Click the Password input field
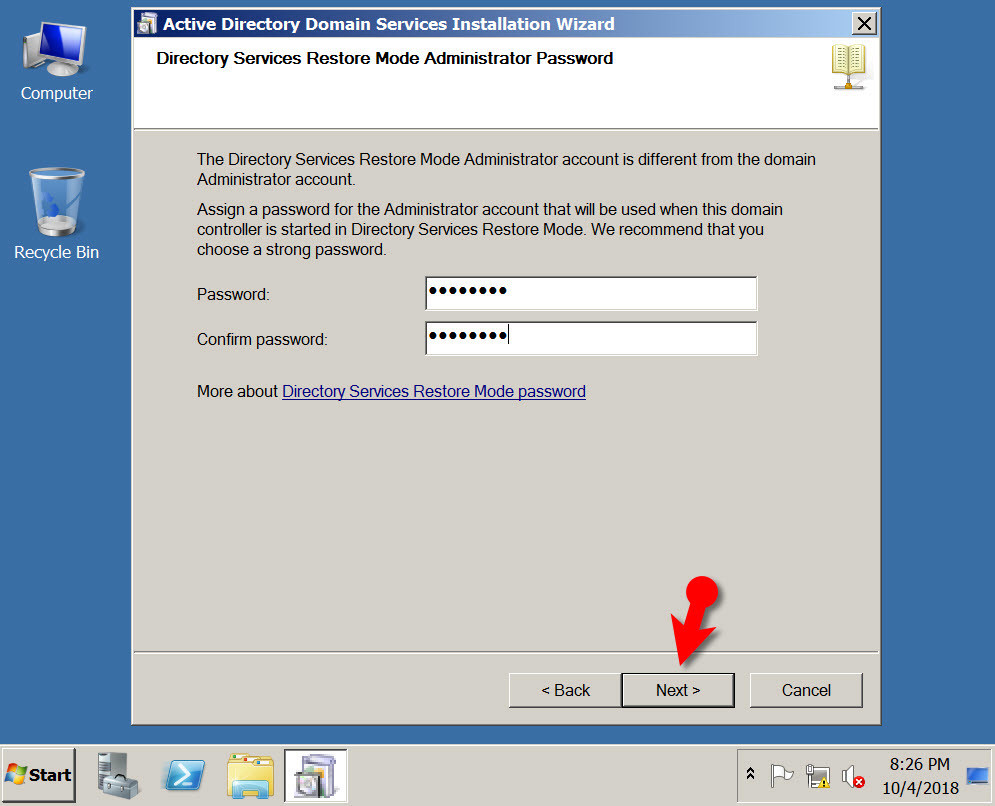995x806 pixels. click(591, 293)
